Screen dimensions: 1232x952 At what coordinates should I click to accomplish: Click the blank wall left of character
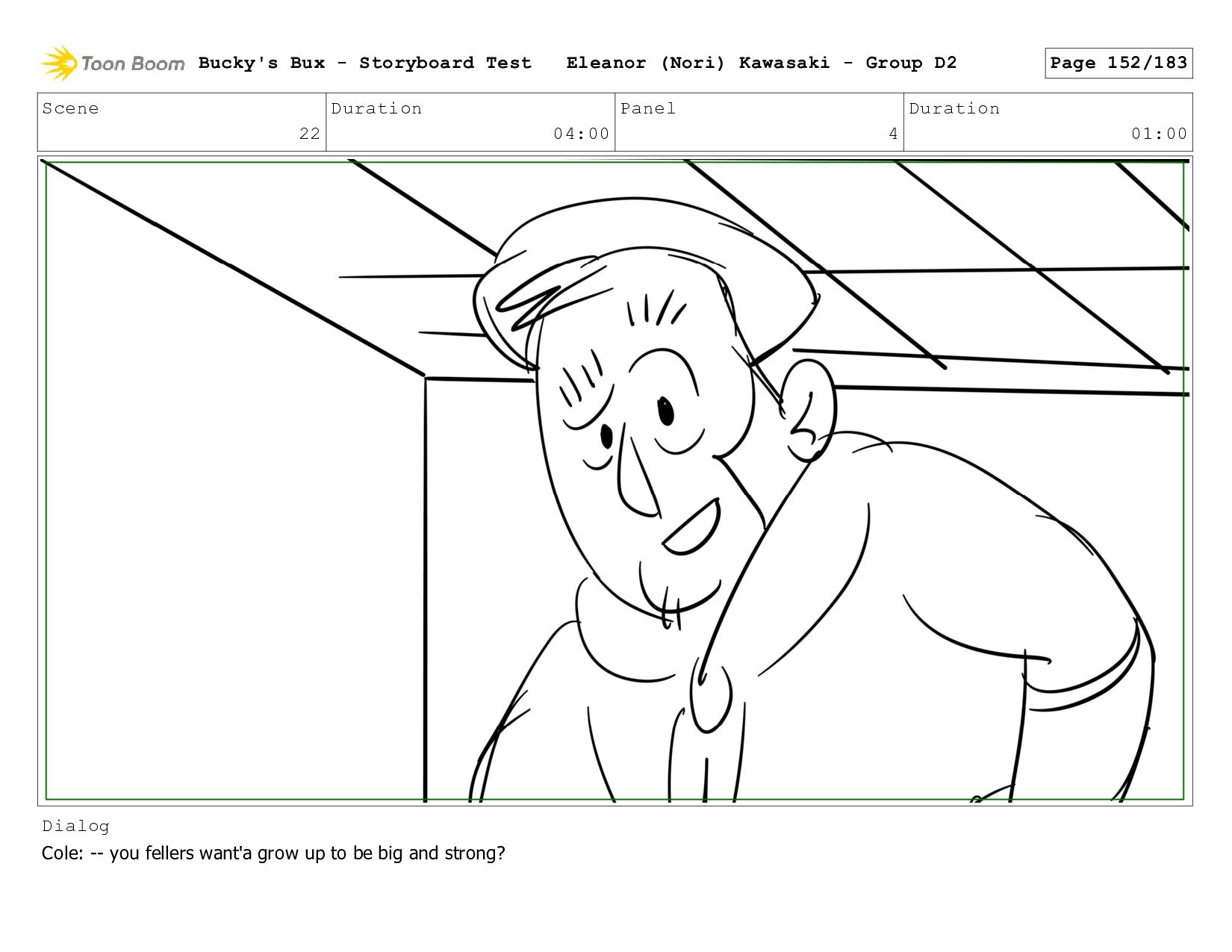tap(224, 560)
